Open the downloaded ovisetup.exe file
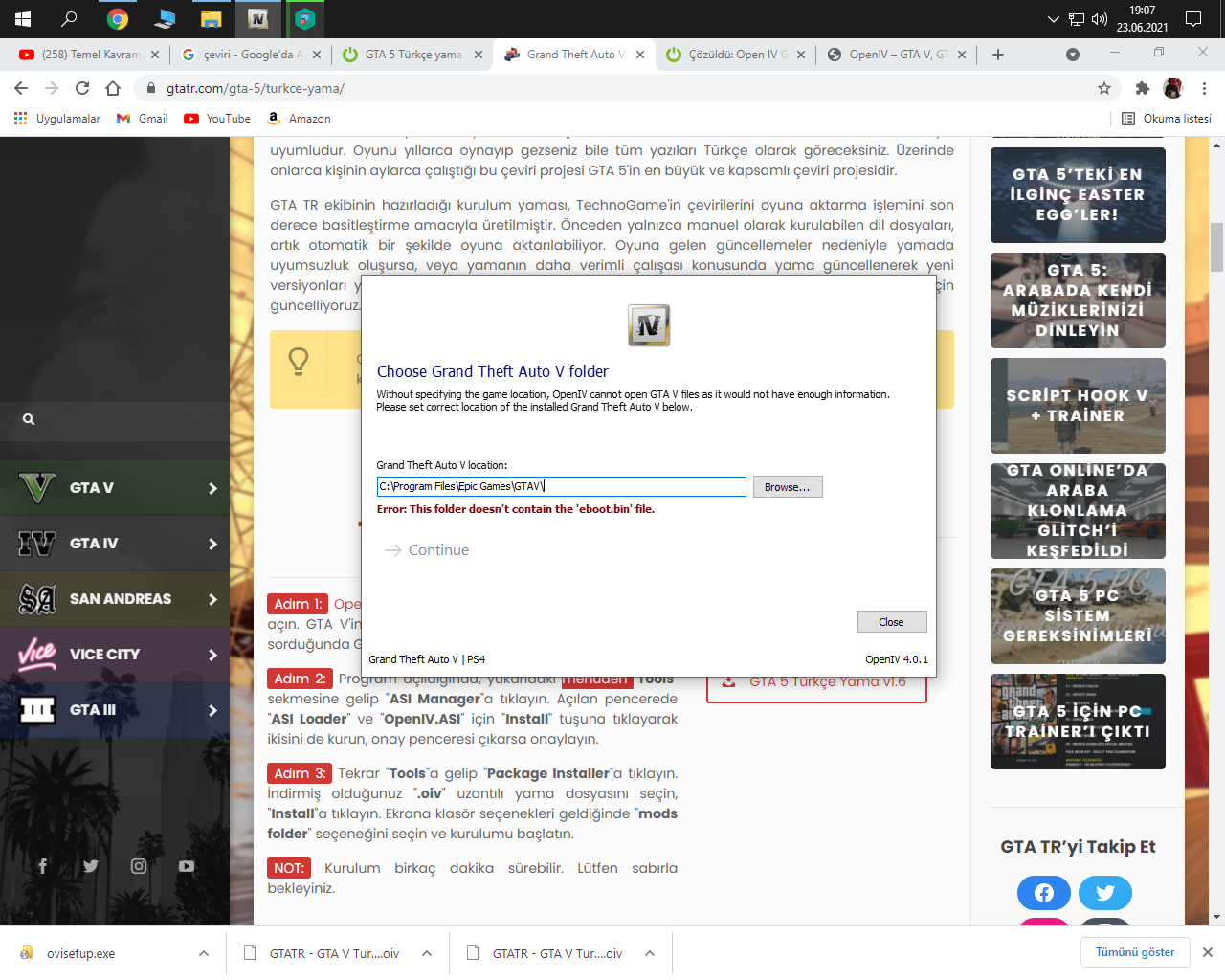The image size is (1225, 980). [x=80, y=953]
